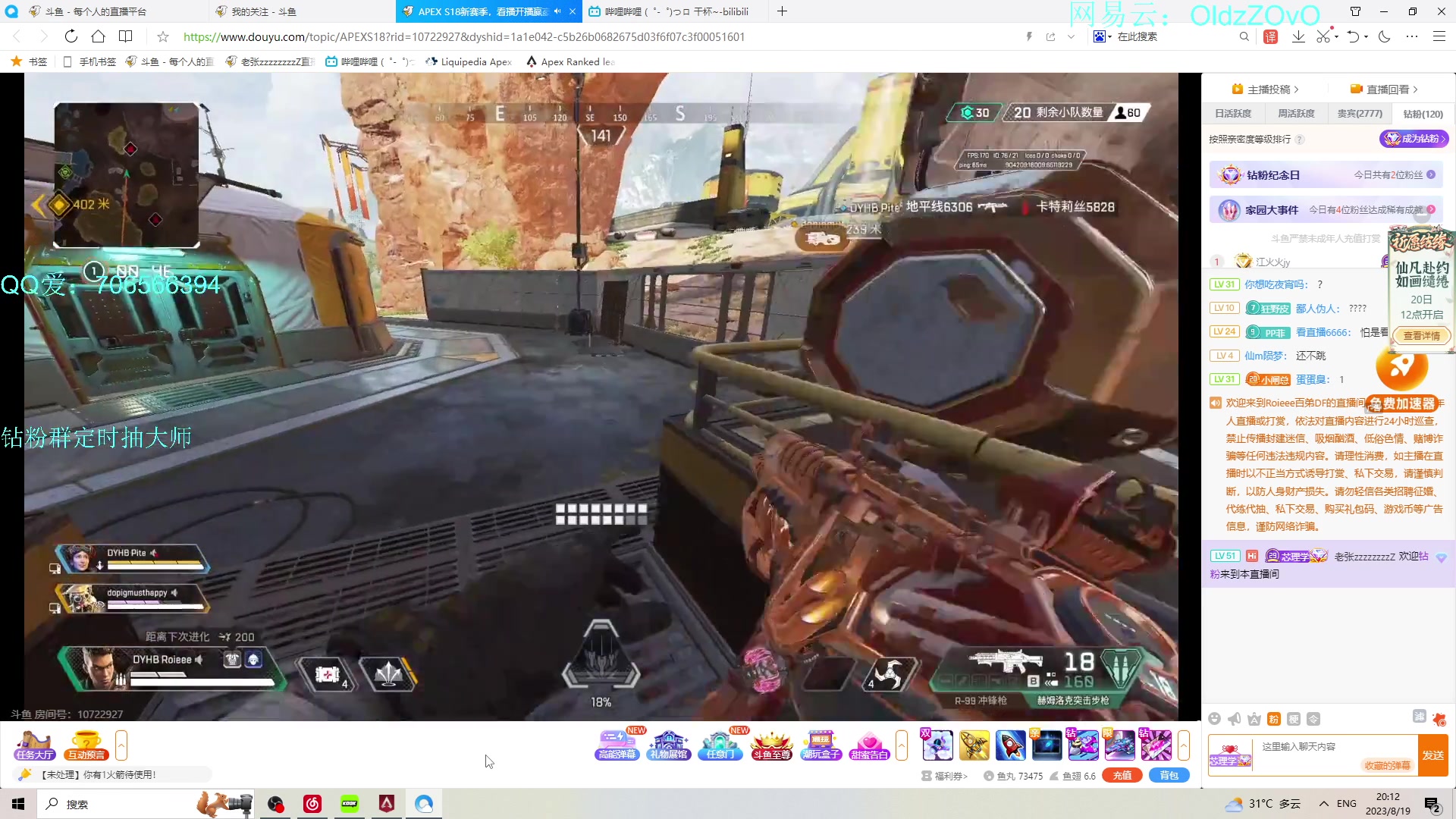Click the magnifier search icon in toolbar

(x=1244, y=36)
